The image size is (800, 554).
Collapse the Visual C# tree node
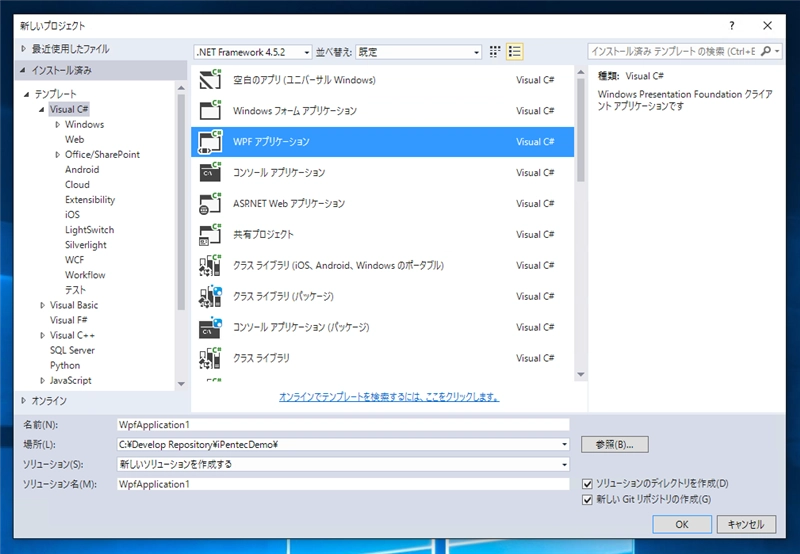click(42, 109)
